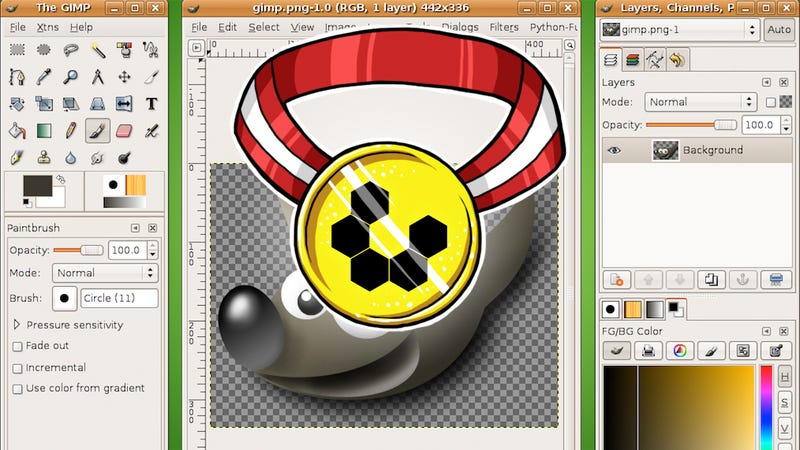Screen dimensions: 800x450
Task: Click the Duplicate Layer button
Action: [711, 280]
